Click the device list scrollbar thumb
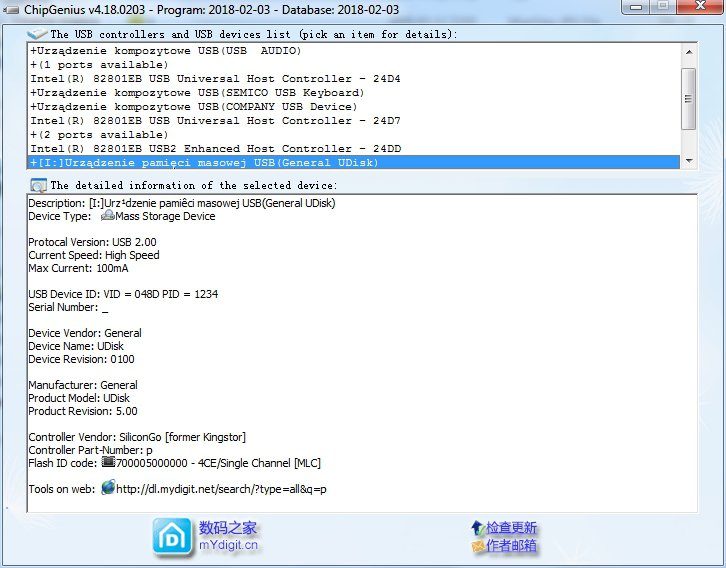 click(688, 99)
